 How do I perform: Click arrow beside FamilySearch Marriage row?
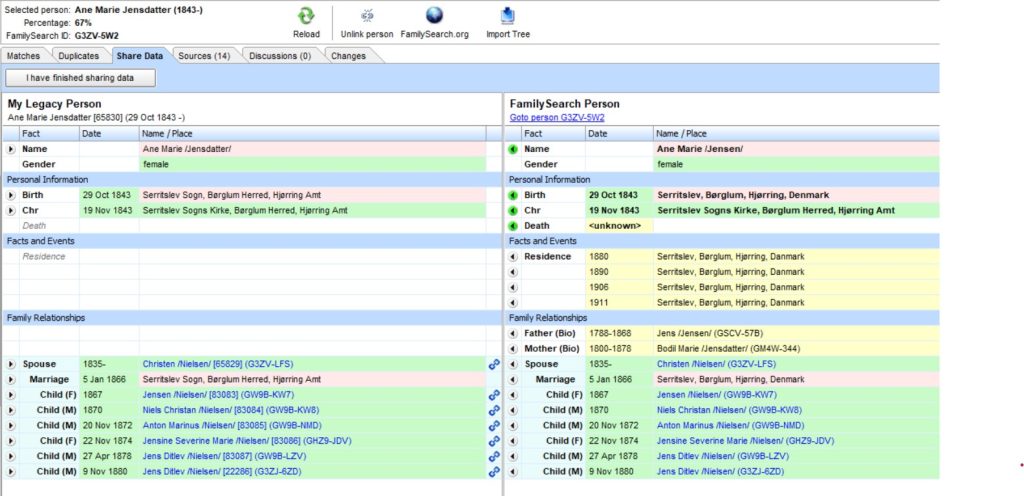513,380
